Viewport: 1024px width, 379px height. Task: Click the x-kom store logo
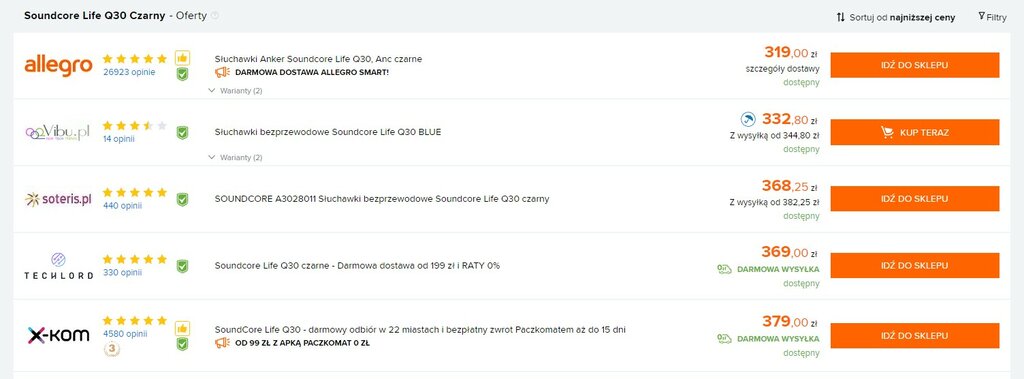pyautogui.click(x=58, y=335)
